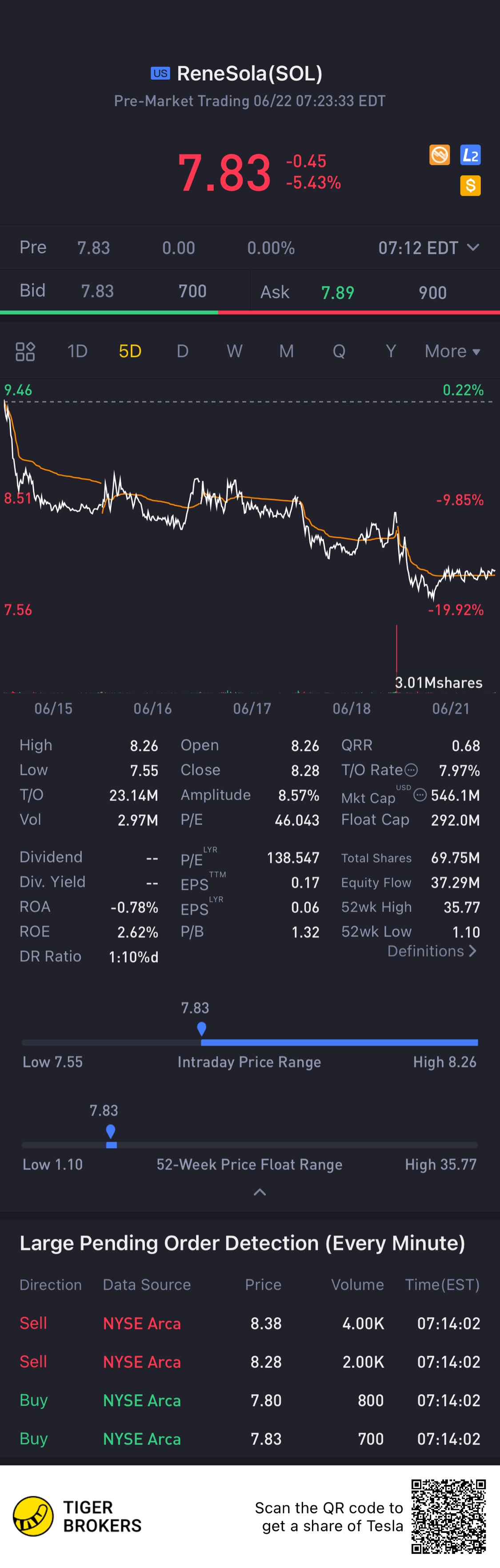
Task: Tap the 3.01Mshares volume spike bar
Action: pyautogui.click(x=396, y=659)
